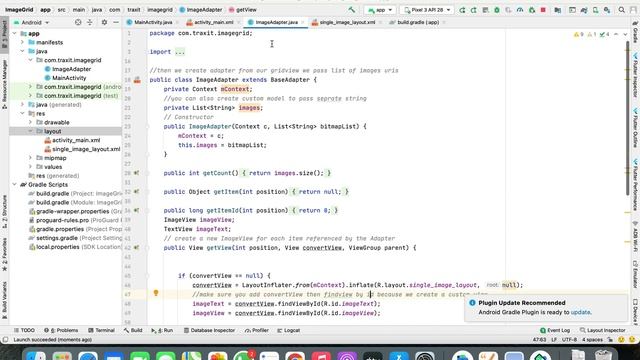Open the AVD Manager toolbar icon
The height and width of the screenshot is (360, 640).
coord(596,9)
